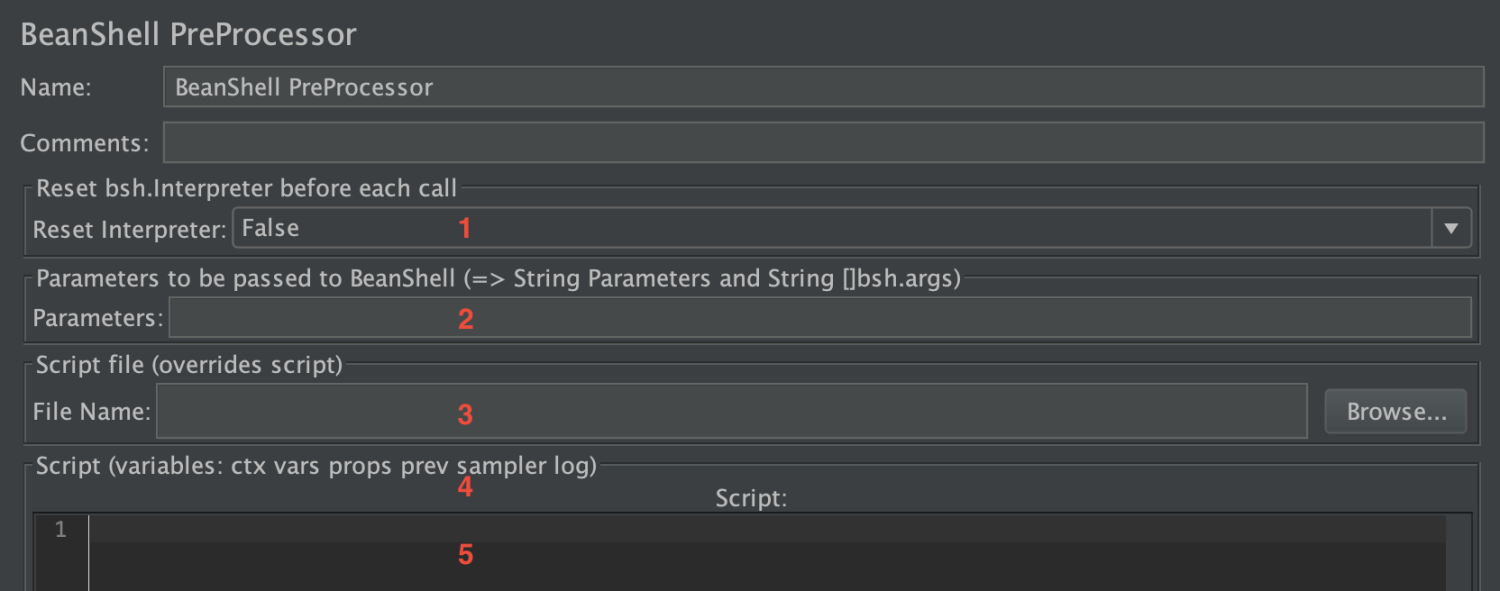Click the Script file (overrides script) group title
This screenshot has width=1500, height=591.
coord(189,365)
